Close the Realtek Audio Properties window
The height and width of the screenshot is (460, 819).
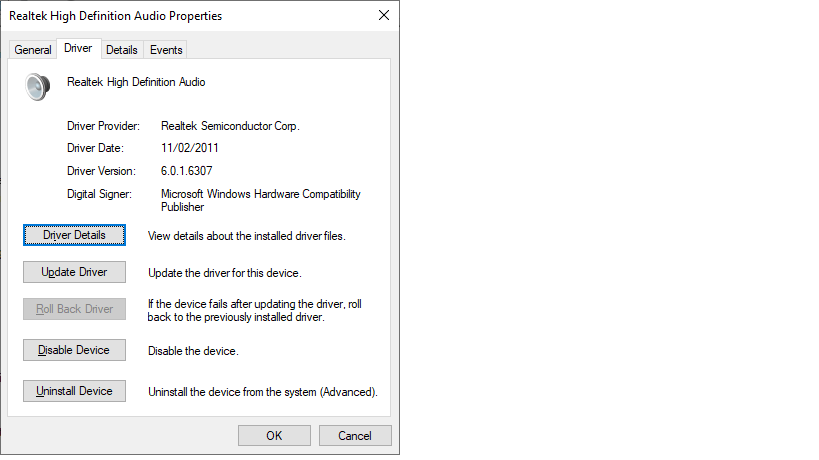pos(384,16)
